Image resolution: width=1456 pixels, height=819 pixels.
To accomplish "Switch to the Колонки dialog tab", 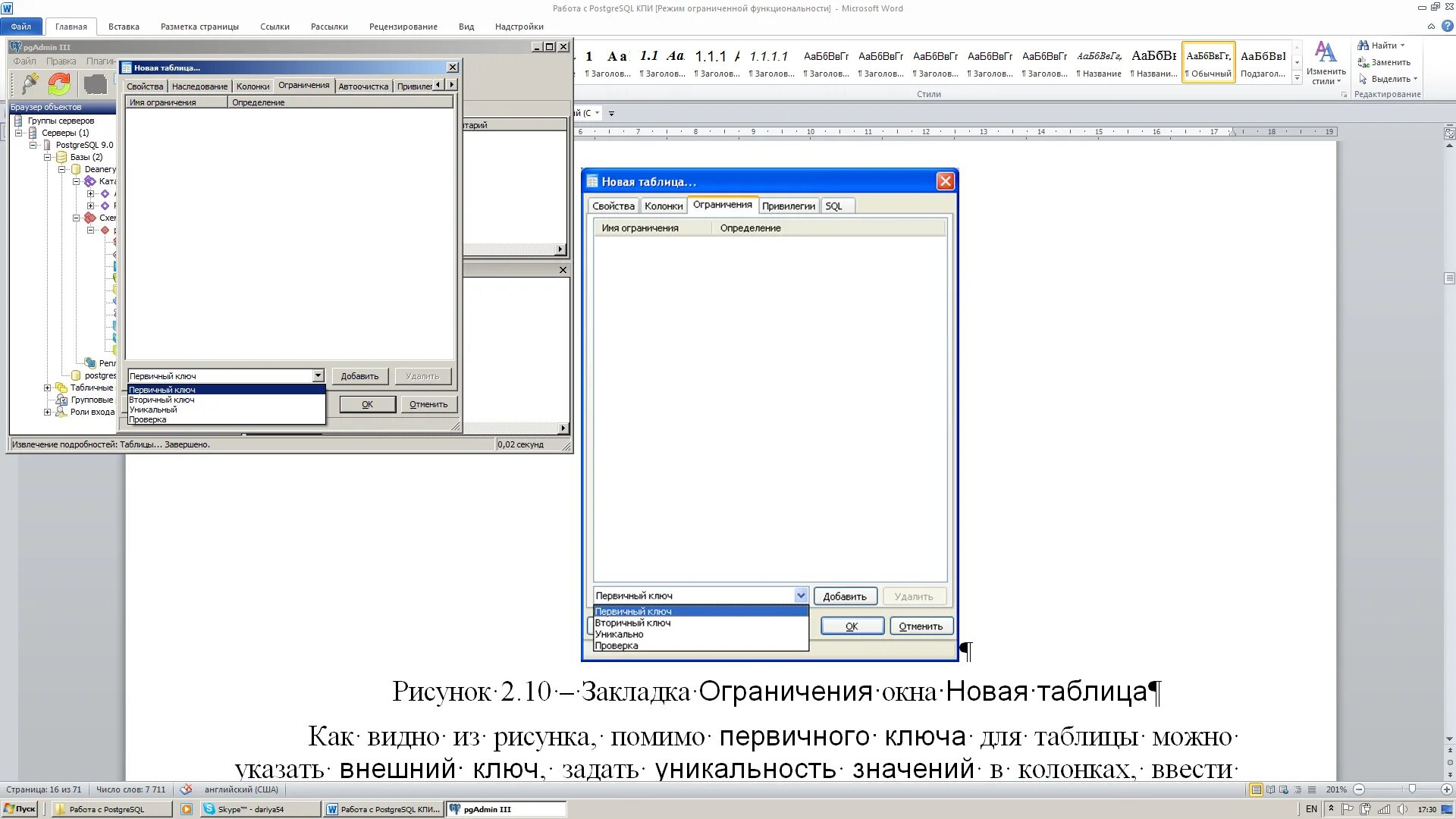I will click(x=253, y=86).
